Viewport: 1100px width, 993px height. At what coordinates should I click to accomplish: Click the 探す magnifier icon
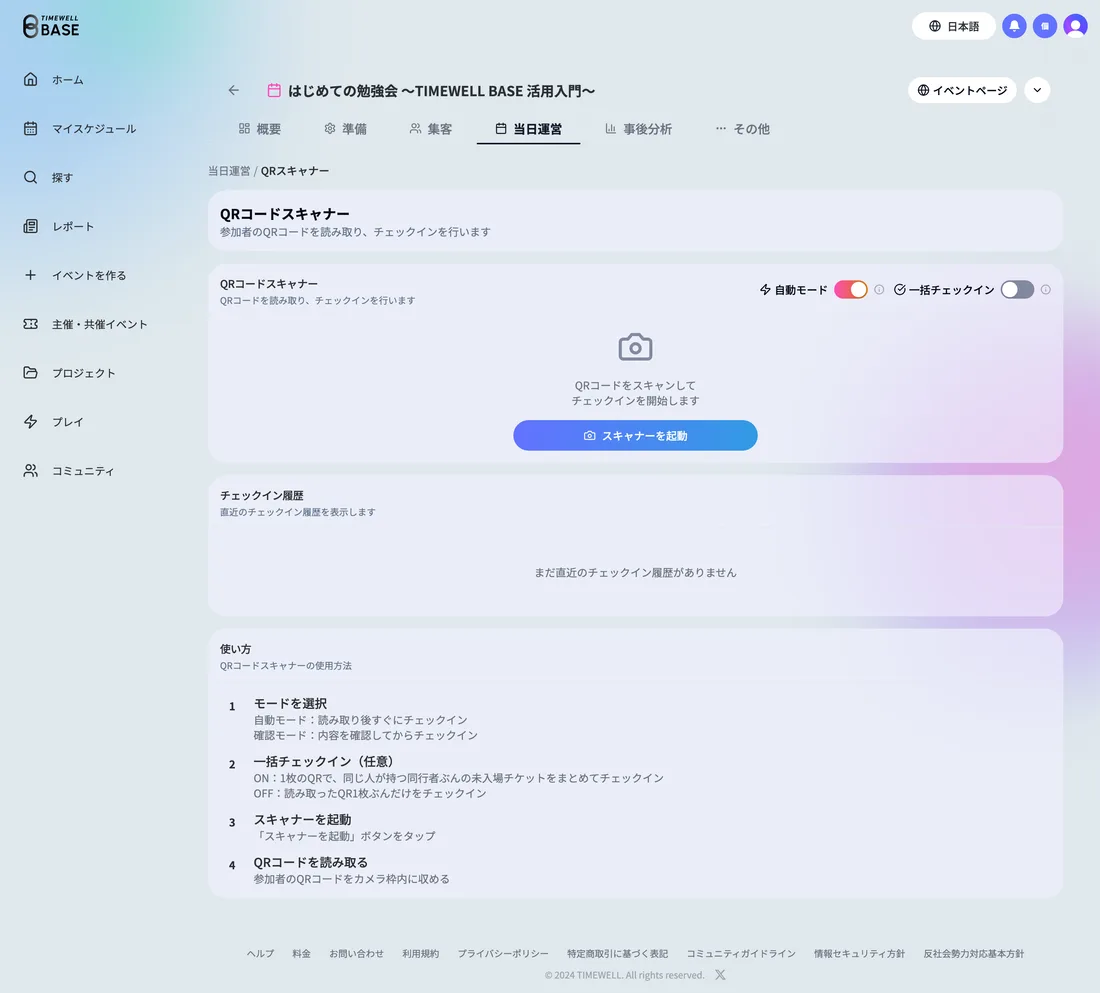30,177
